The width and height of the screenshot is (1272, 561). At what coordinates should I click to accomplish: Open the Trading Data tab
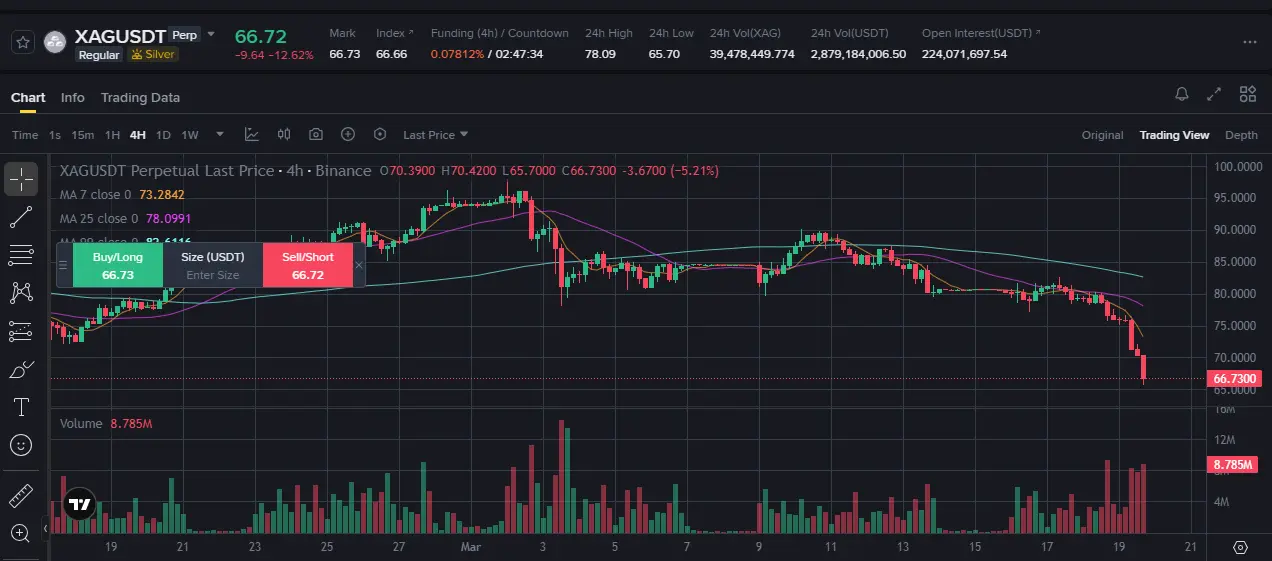point(140,97)
